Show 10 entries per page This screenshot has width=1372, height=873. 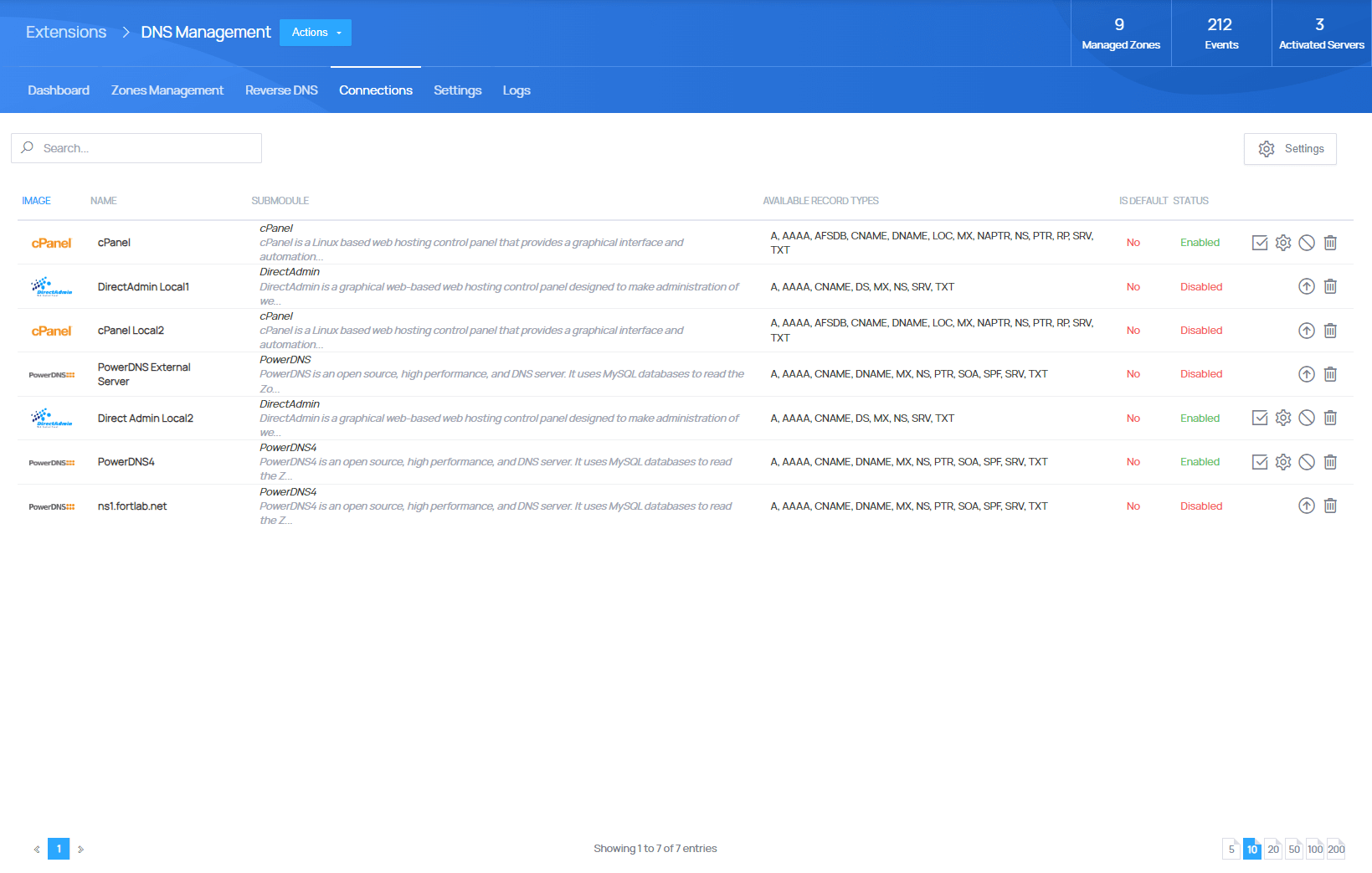[x=1252, y=849]
